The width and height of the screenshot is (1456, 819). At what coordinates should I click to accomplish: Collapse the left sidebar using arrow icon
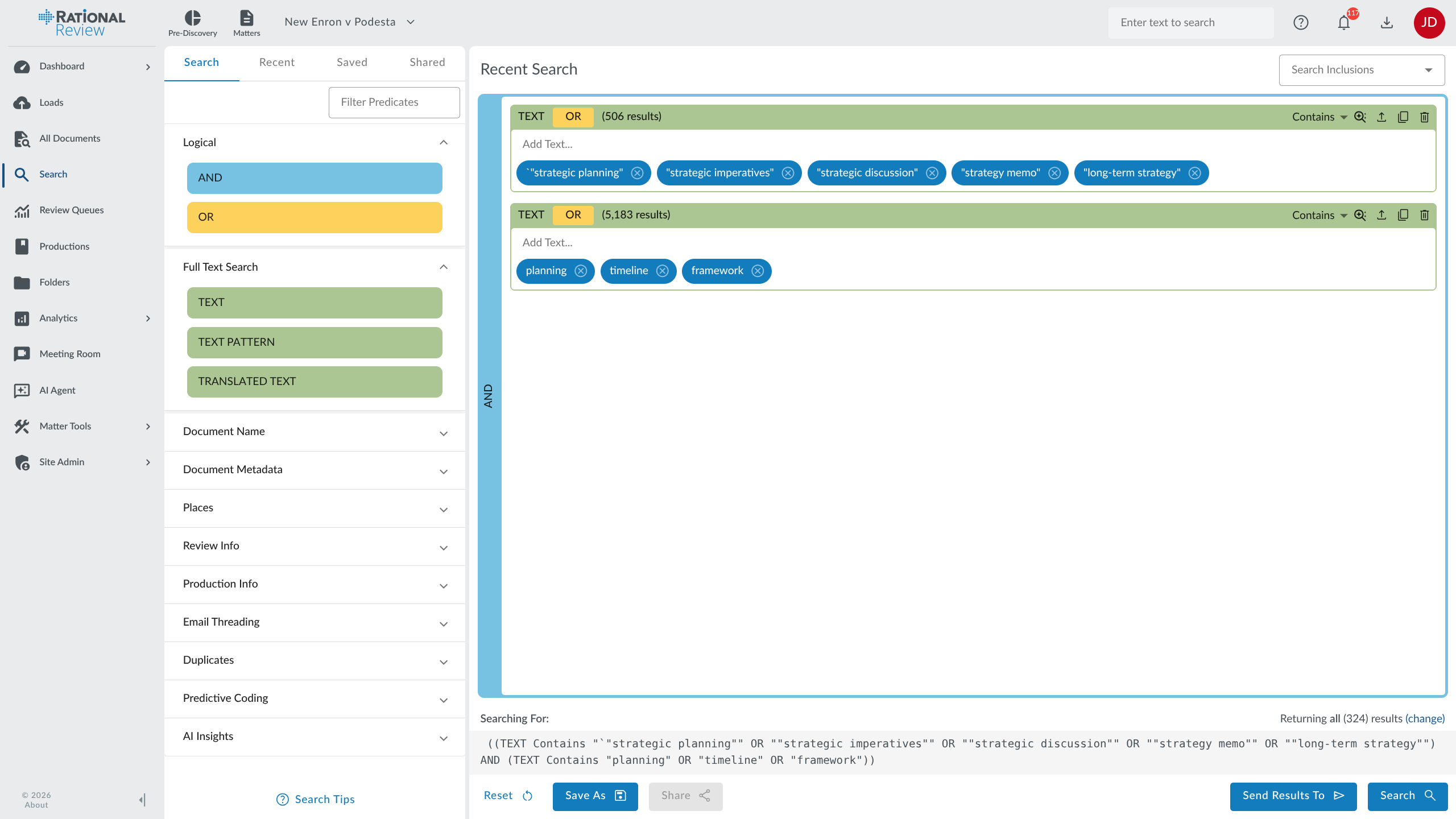(142, 800)
